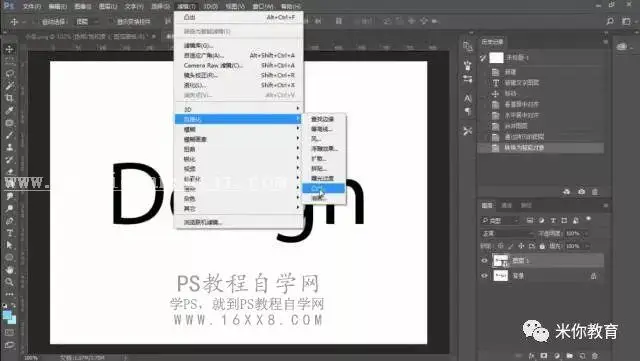
Task: Swap foreground and background colors arrow
Action: pyautogui.click(x=13, y=305)
